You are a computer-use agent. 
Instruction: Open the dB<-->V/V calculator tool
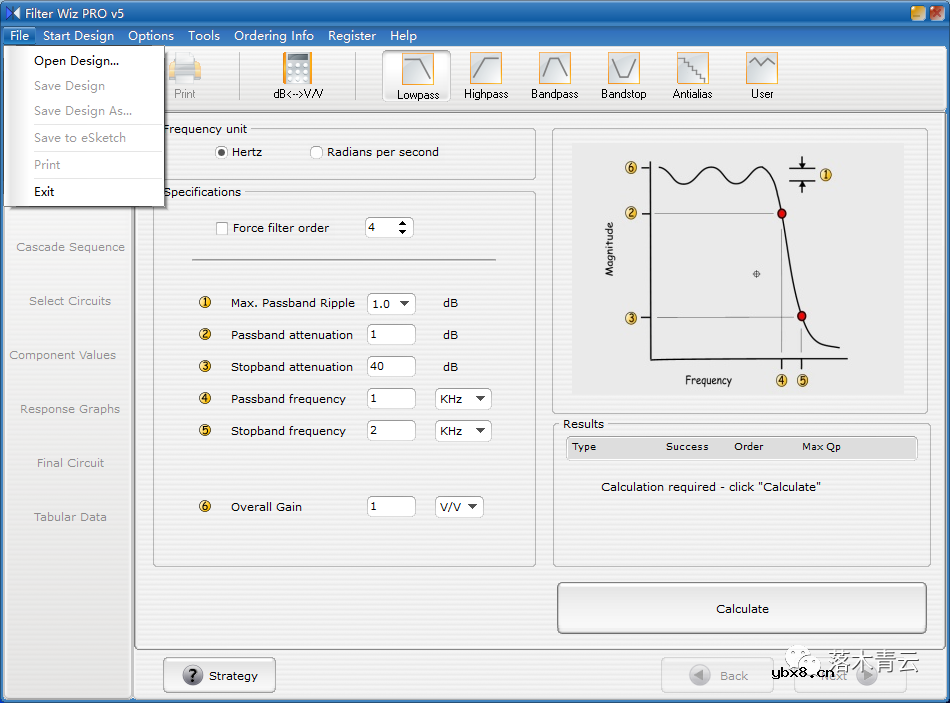(298, 75)
